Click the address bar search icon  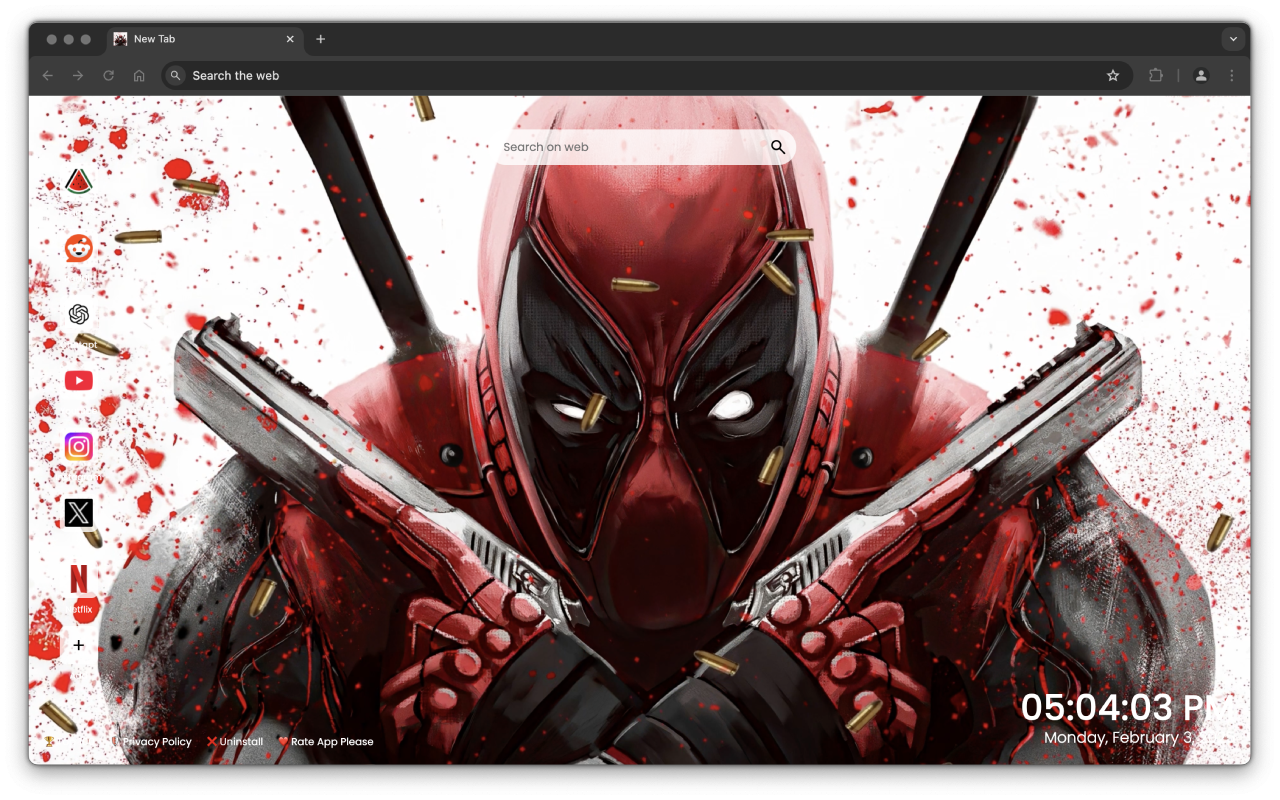coord(176,75)
